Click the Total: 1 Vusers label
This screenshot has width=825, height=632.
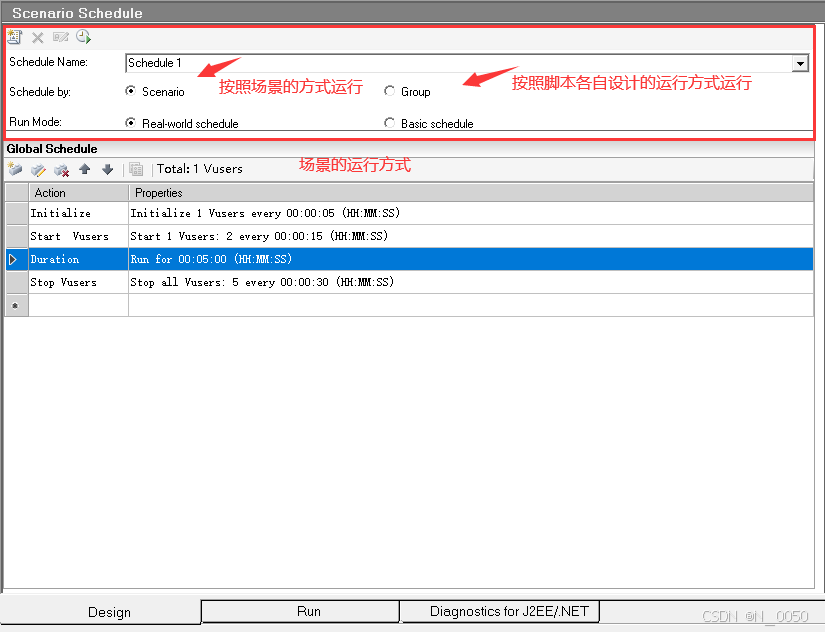point(199,169)
